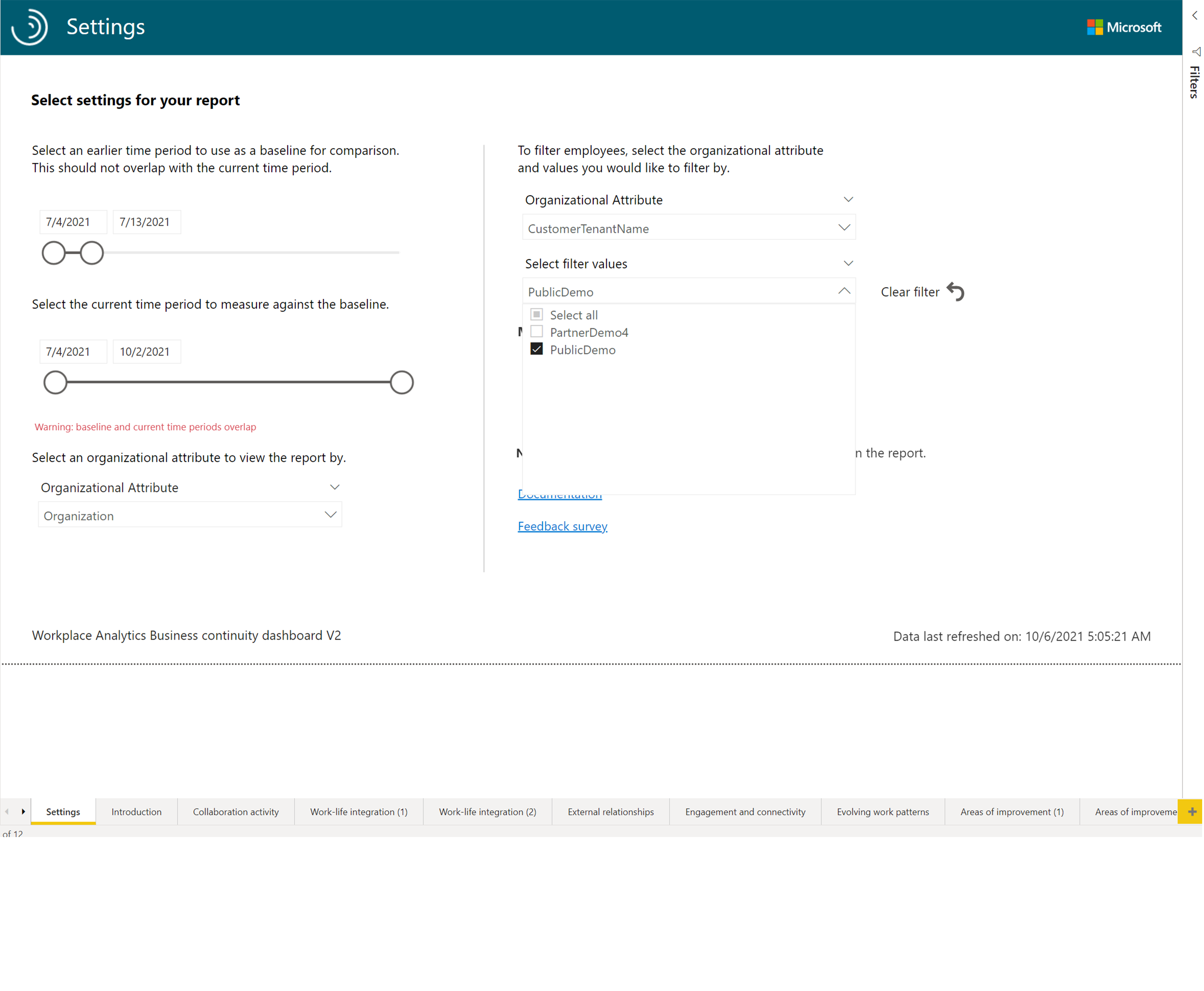Click baseline slider end handle
This screenshot has width=1204, height=991.
[x=91, y=253]
